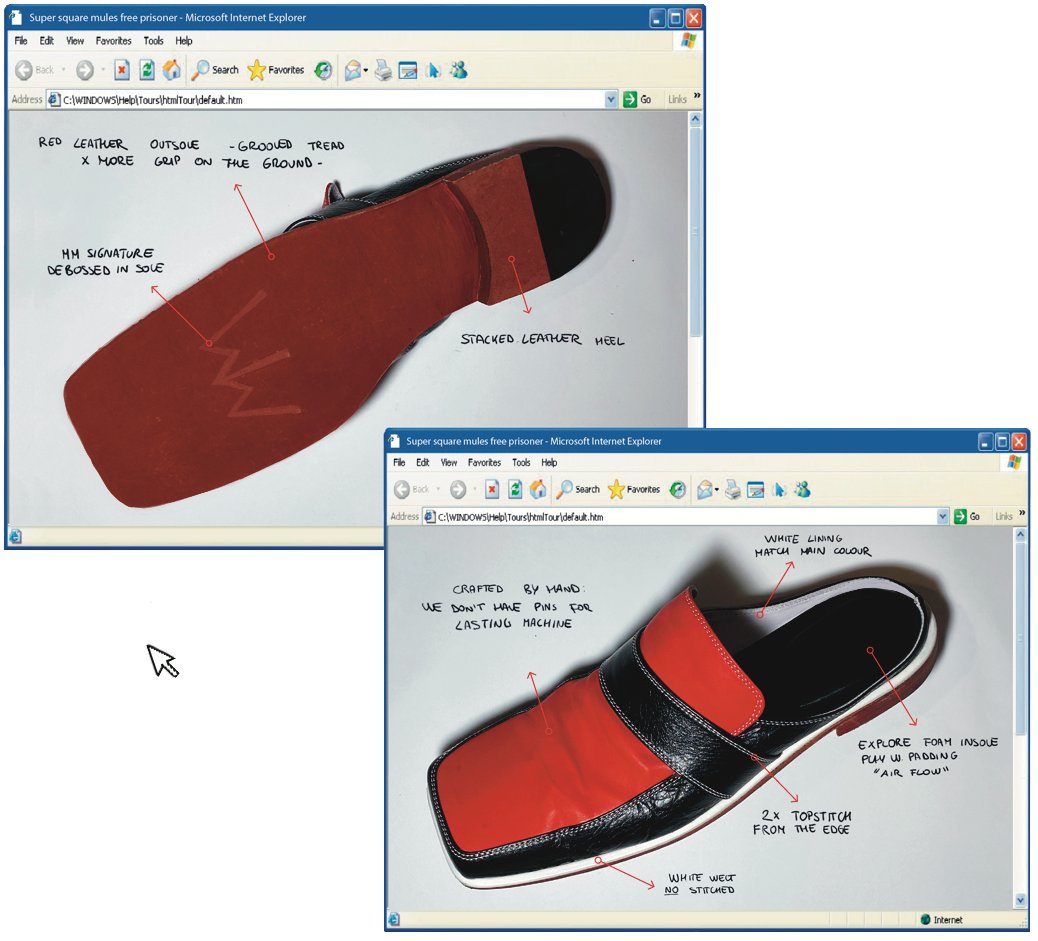The width and height of the screenshot is (1038, 941).
Task: Click Print icon in upper window toolbar
Action: pos(383,70)
